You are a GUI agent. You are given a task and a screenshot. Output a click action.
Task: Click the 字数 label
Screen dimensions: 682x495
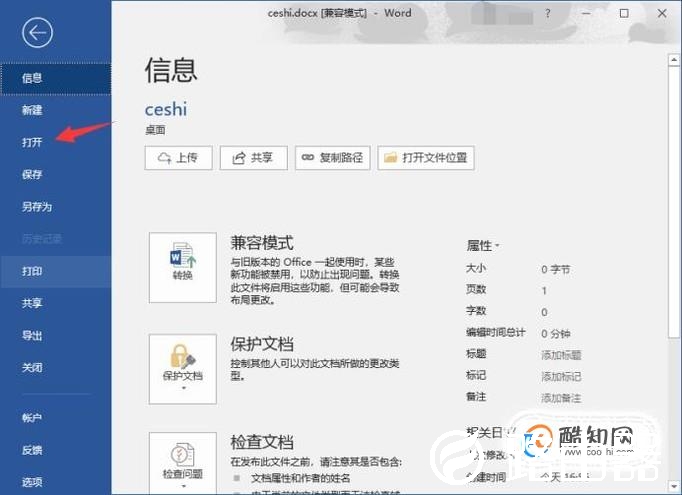click(x=476, y=311)
